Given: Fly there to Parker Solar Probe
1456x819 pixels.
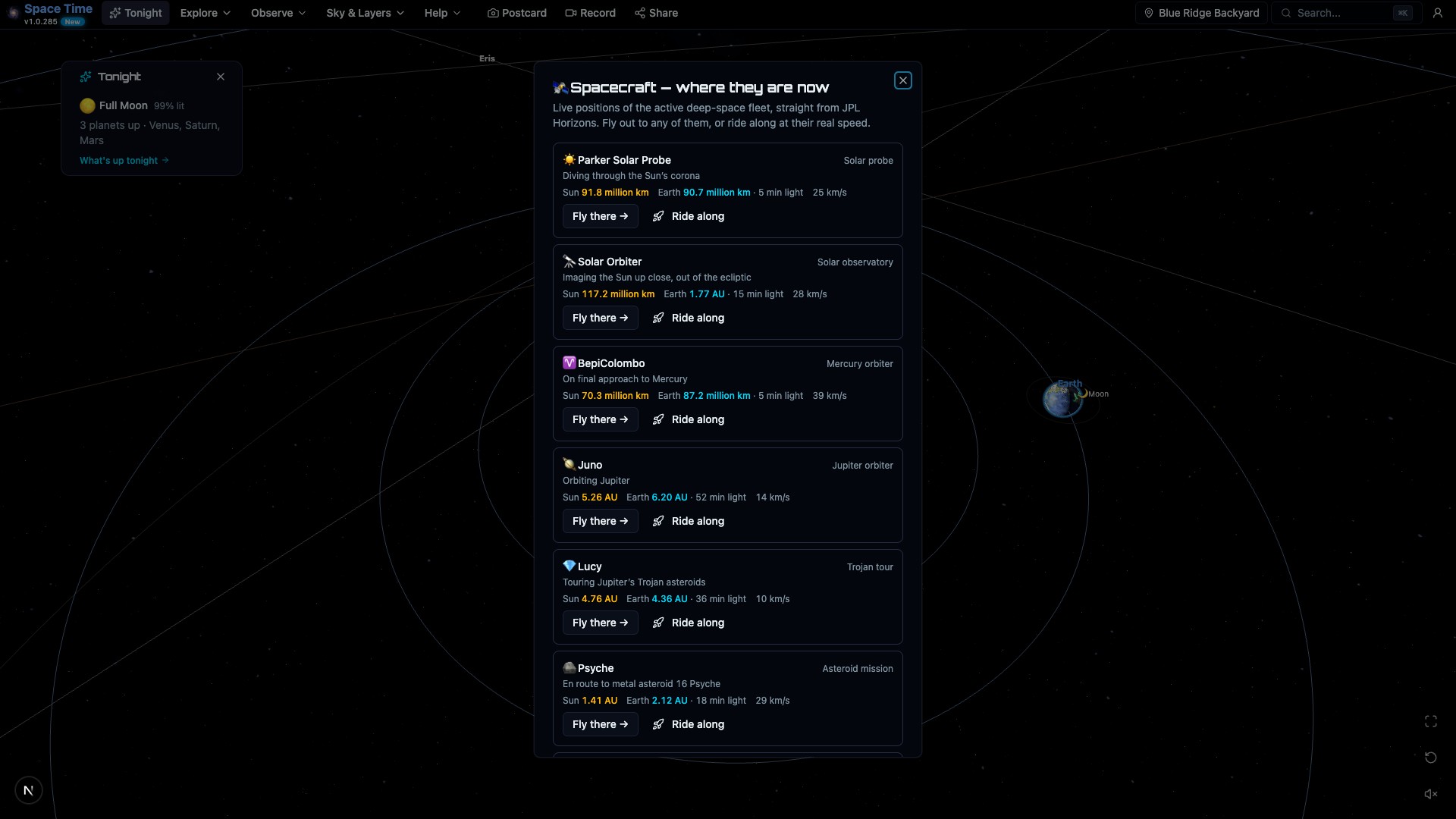Looking at the screenshot, I should [600, 216].
